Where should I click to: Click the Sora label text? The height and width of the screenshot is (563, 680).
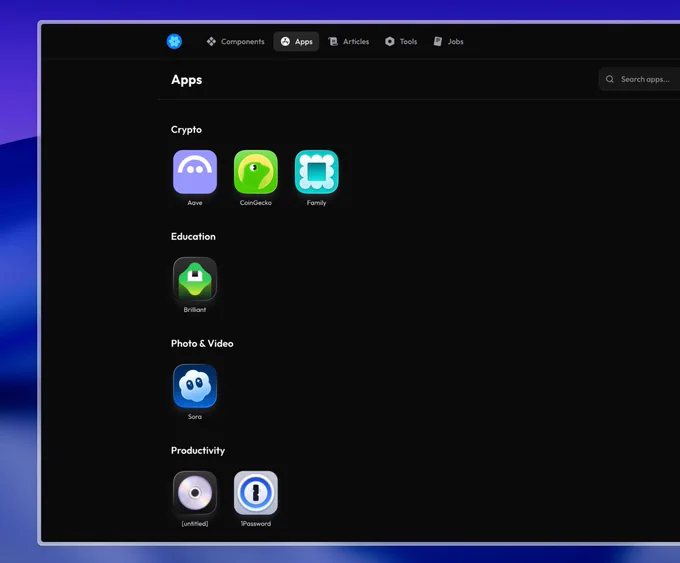click(x=195, y=417)
